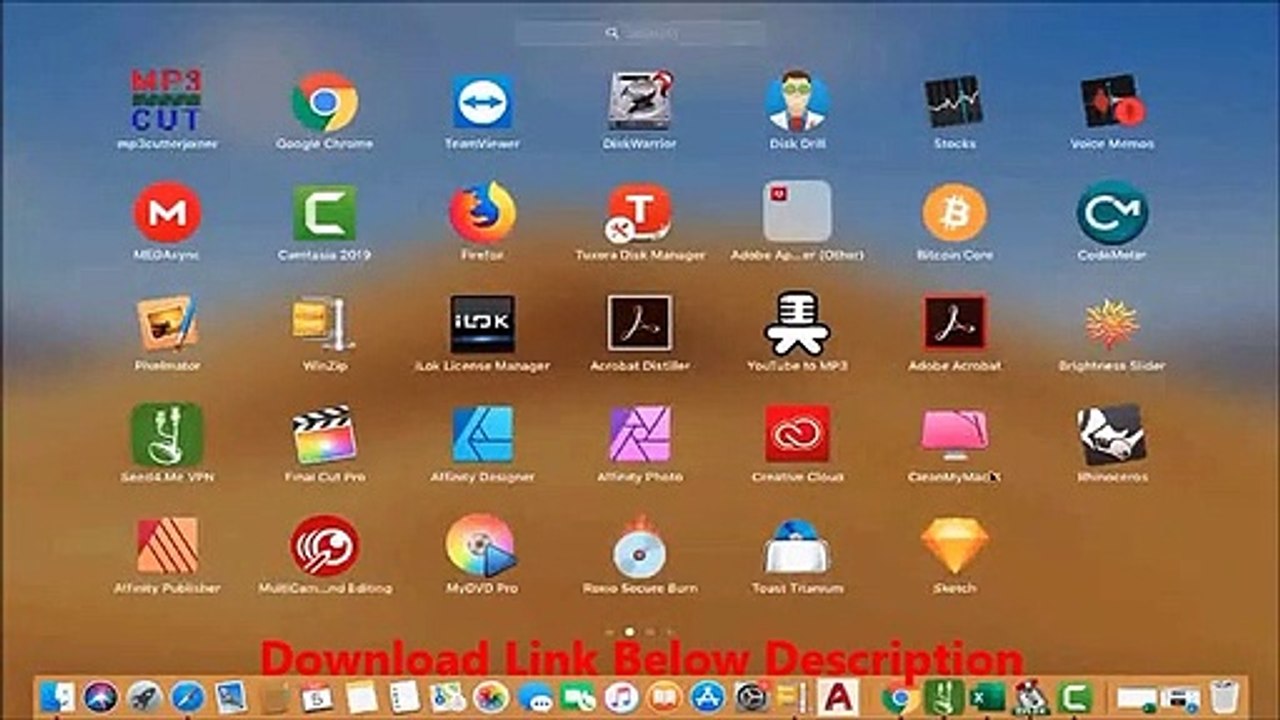The image size is (1280, 720).
Task: Open Books in the Dock
Action: click(x=664, y=696)
